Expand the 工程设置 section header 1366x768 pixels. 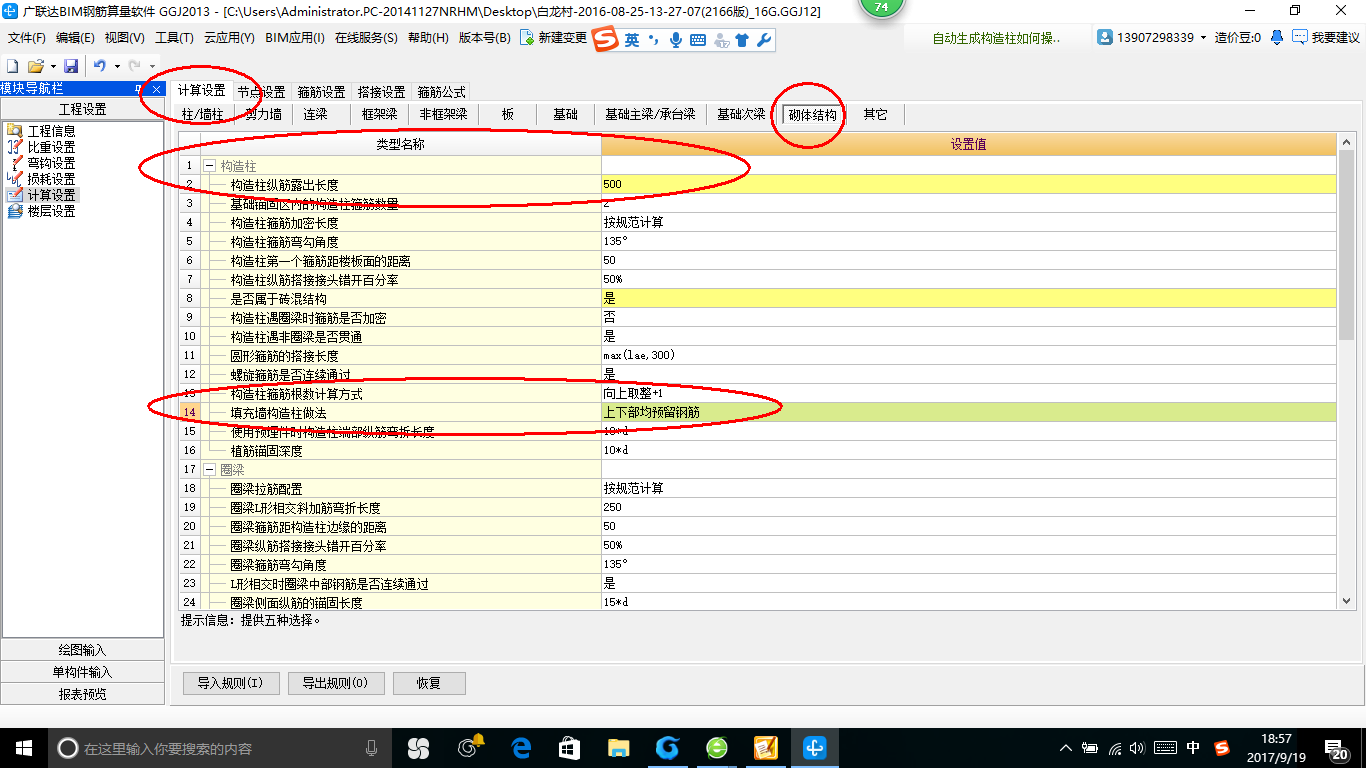tap(82, 110)
